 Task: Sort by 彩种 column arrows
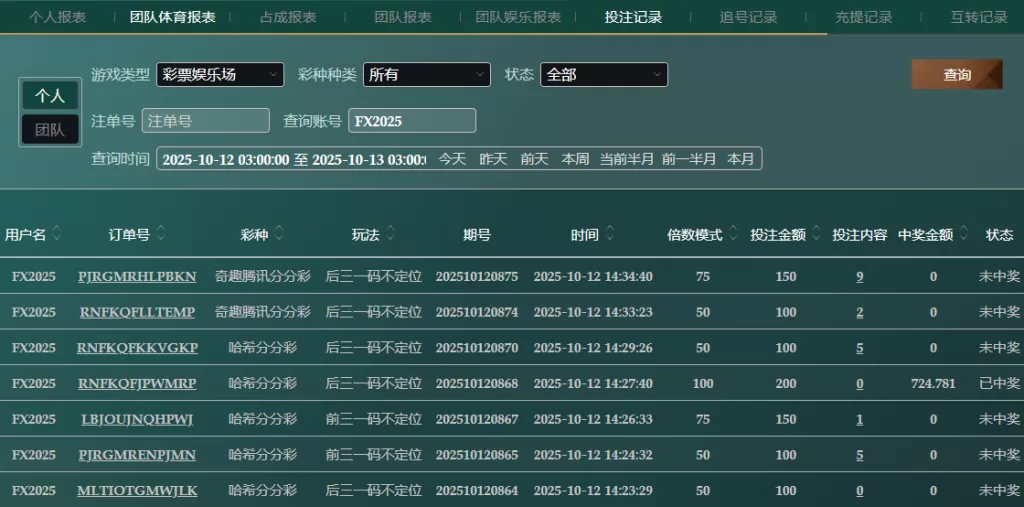pos(279,234)
